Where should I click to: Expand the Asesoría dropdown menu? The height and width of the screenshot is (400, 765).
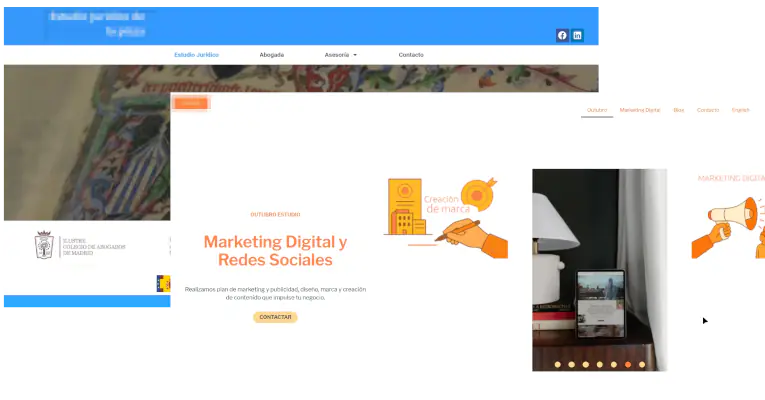(340, 55)
